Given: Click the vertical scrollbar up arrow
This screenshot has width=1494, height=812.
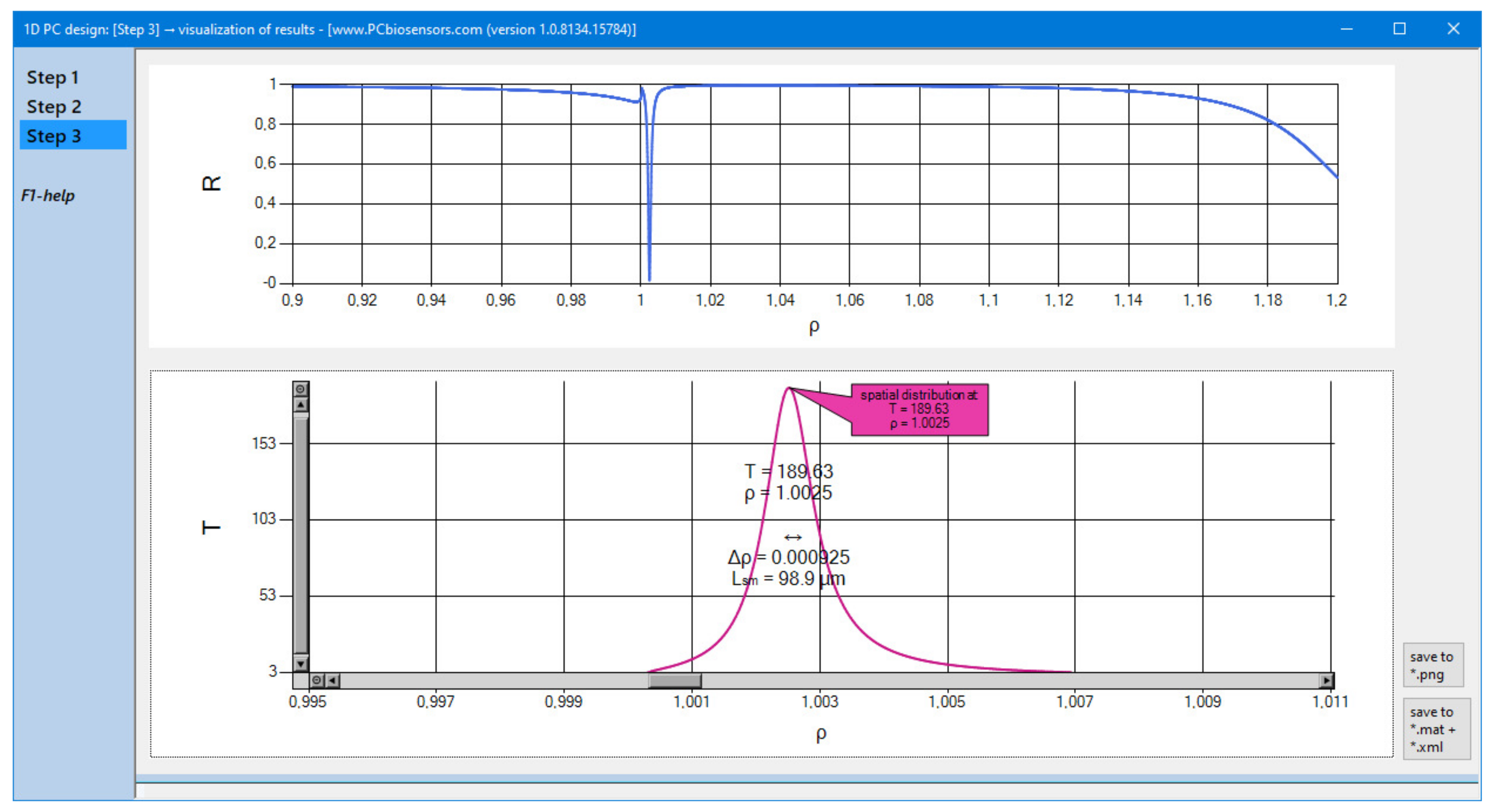Looking at the screenshot, I should pyautogui.click(x=301, y=404).
